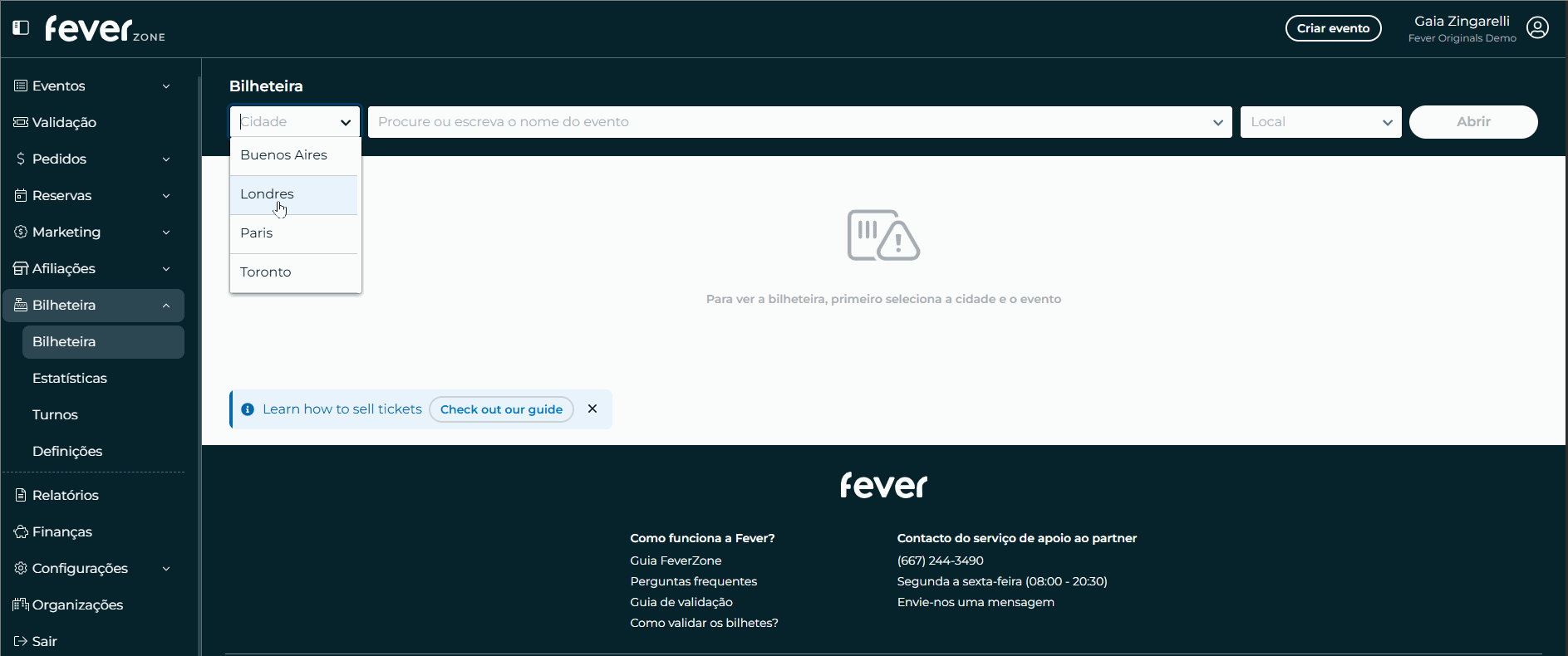
Task: Click the Fever Zone logo
Action: [x=105, y=29]
